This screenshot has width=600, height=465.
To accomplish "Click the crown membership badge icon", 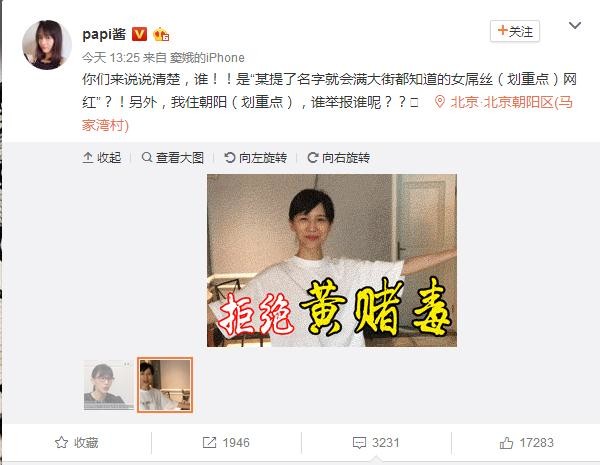I will (x=161, y=35).
